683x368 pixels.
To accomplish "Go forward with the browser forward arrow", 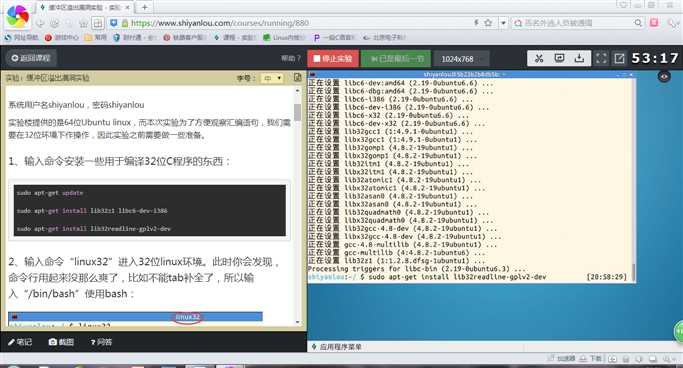I will pos(54,23).
